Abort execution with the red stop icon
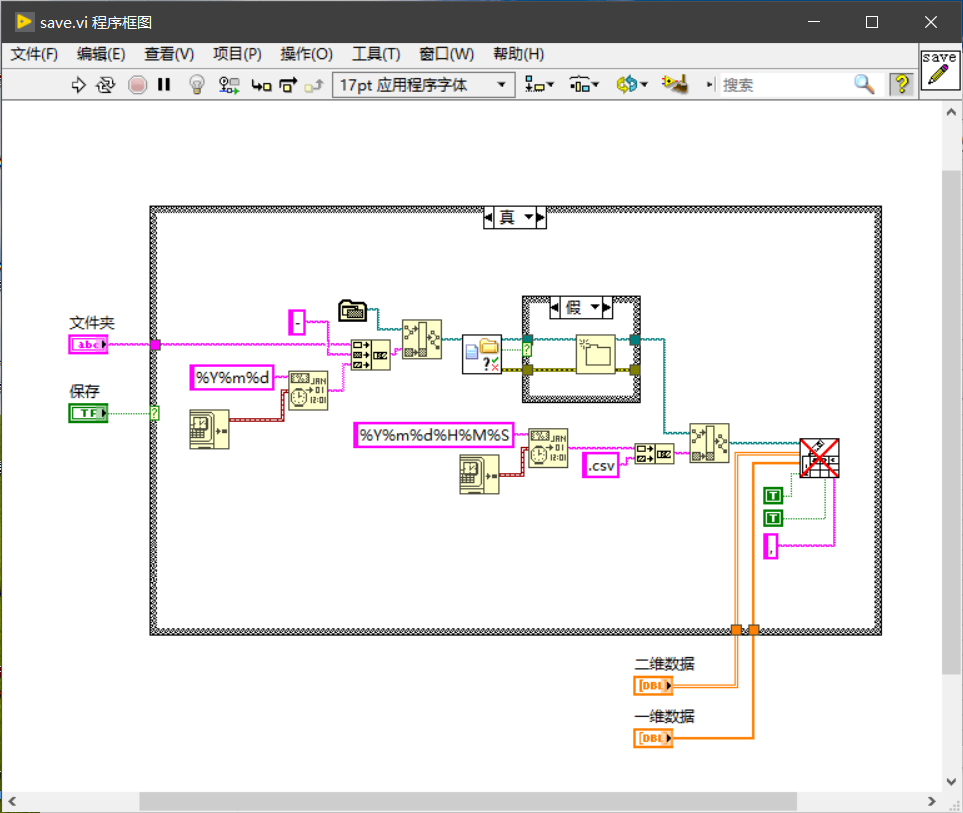 point(139,84)
